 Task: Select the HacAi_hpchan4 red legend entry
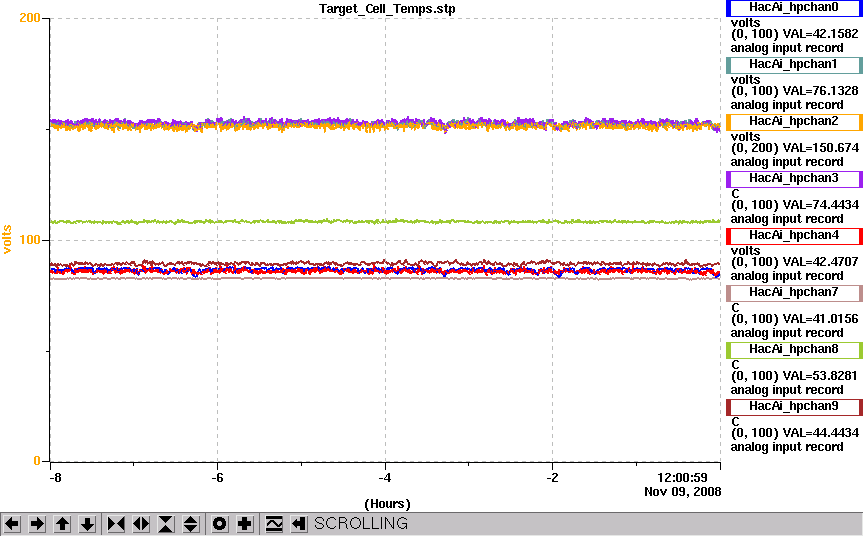[x=794, y=236]
